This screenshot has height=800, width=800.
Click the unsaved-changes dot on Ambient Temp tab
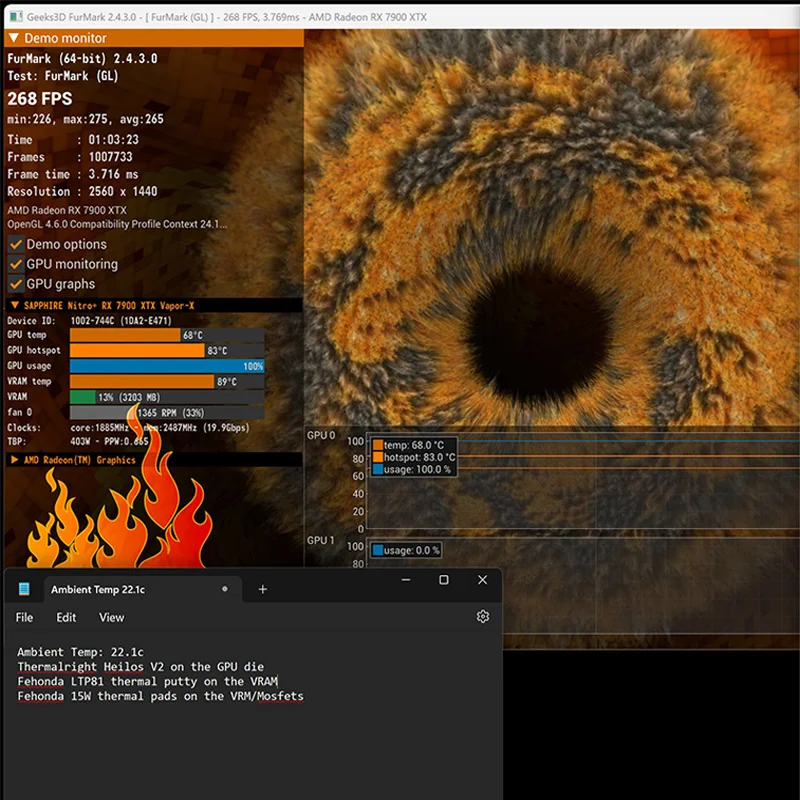point(225,589)
